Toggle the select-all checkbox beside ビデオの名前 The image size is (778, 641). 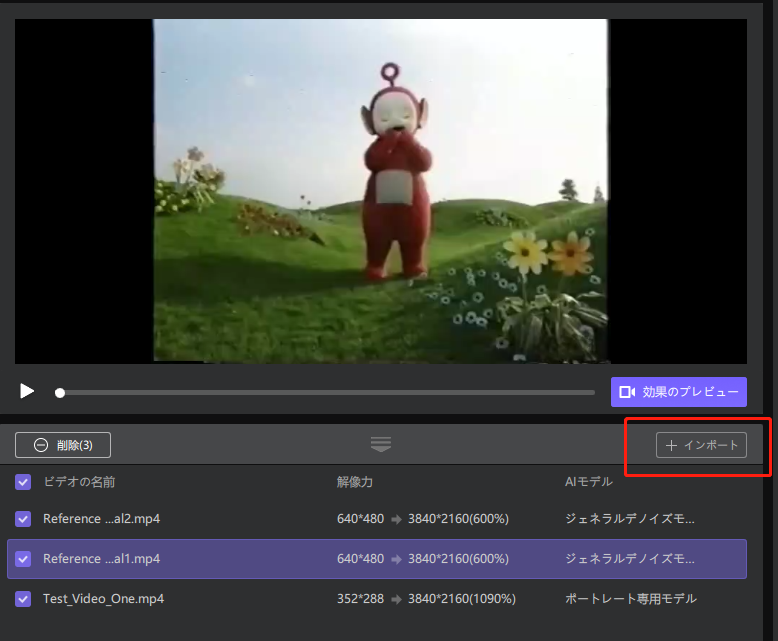click(23, 482)
